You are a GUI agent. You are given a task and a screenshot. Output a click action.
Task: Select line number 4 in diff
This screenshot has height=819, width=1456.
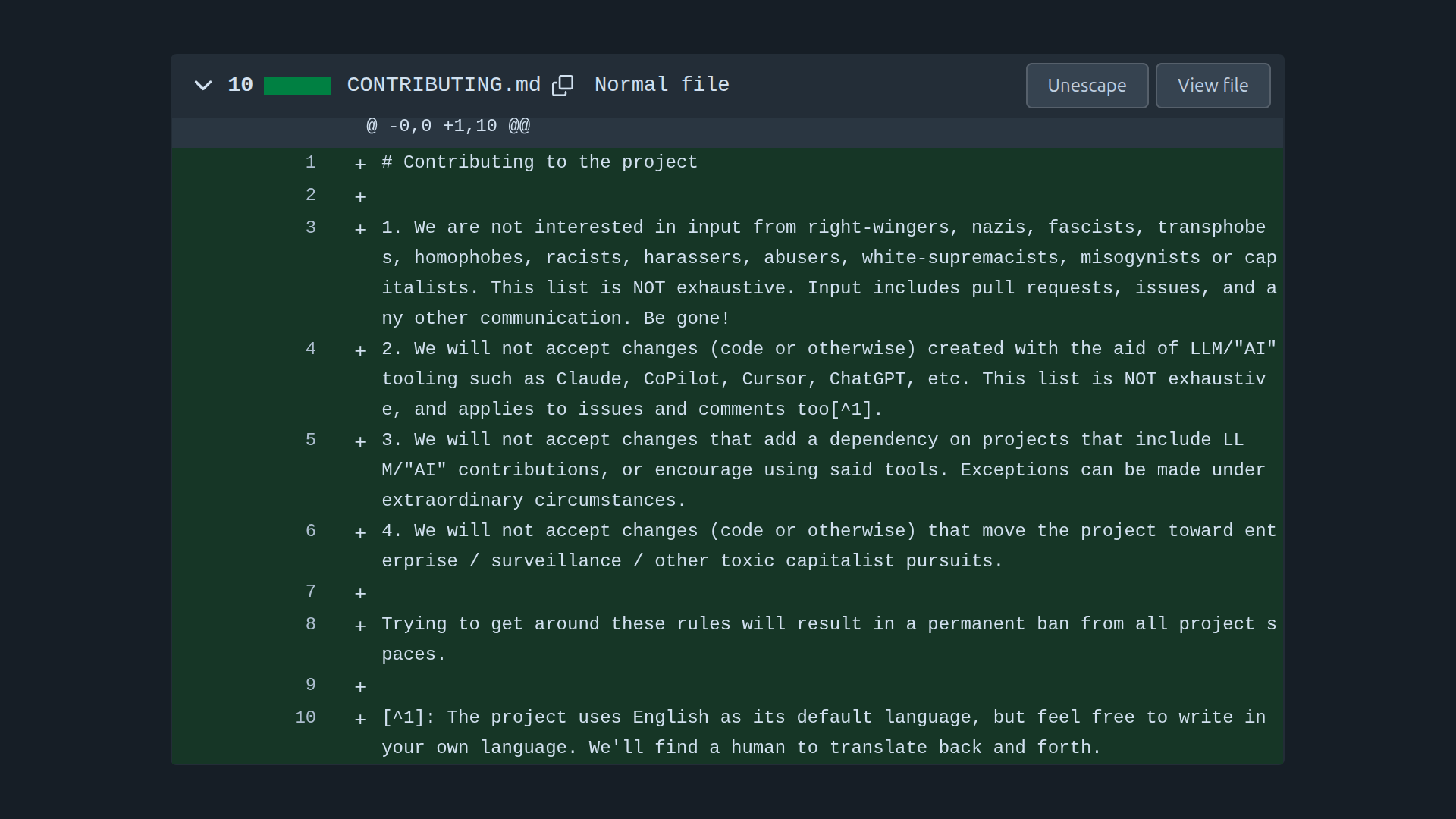[310, 349]
